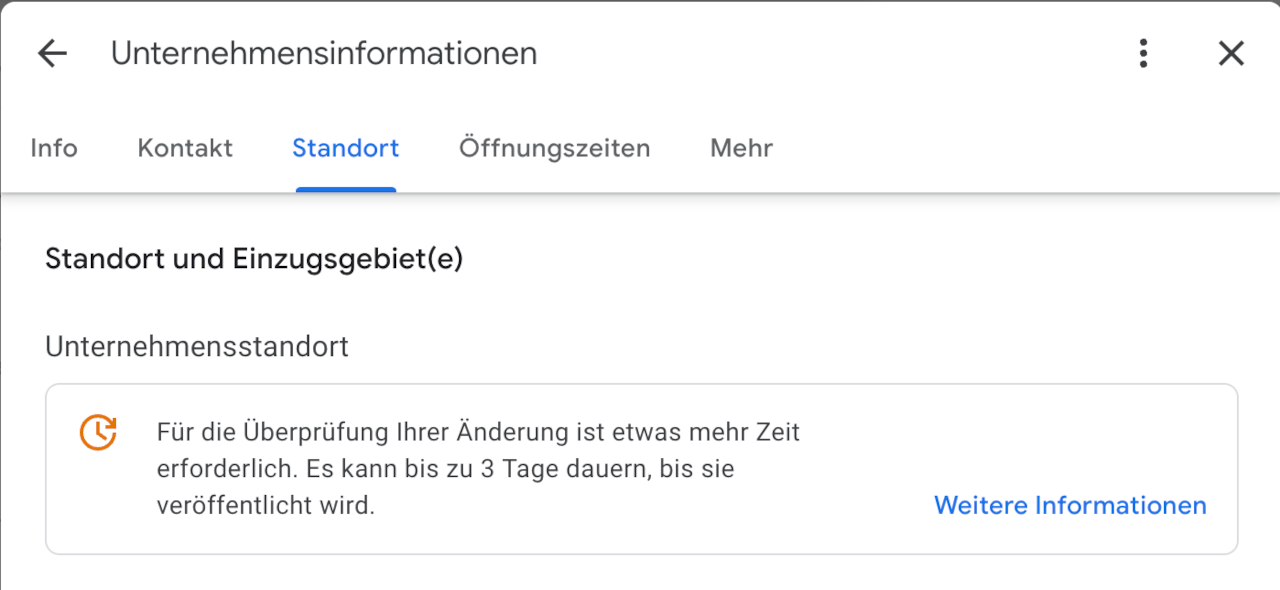Expand the Mehr tab options
Viewport: 1280px width, 590px height.
click(741, 148)
